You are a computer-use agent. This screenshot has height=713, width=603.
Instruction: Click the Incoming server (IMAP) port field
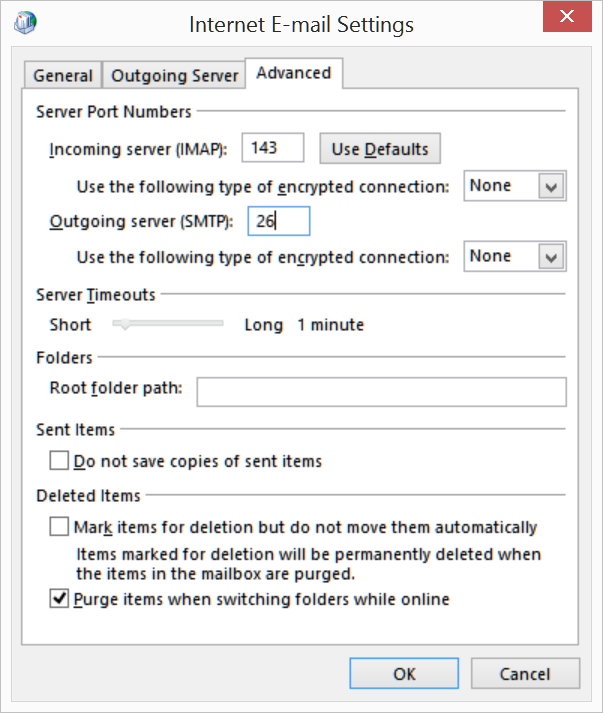pyautogui.click(x=273, y=149)
